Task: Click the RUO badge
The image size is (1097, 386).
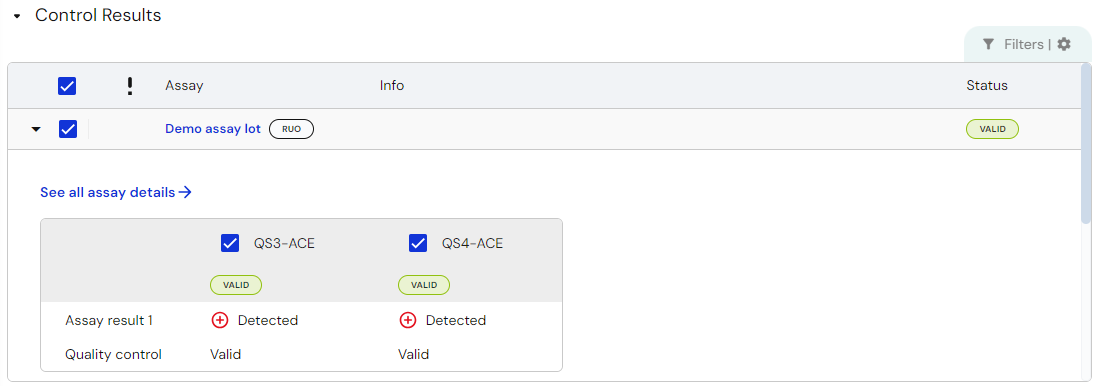Action: (291, 129)
